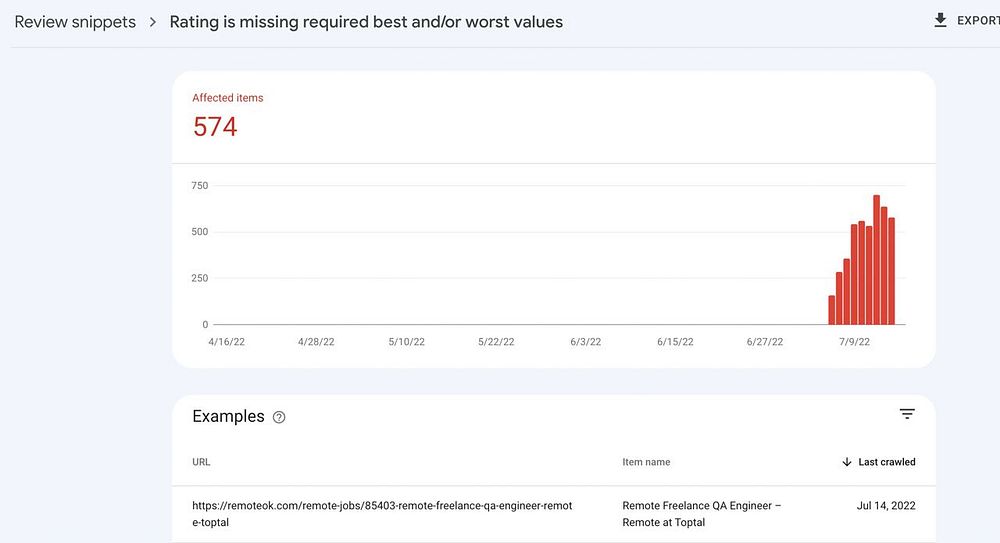Click the Examples section heading
Viewport: 1000px width, 543px height.
point(228,417)
